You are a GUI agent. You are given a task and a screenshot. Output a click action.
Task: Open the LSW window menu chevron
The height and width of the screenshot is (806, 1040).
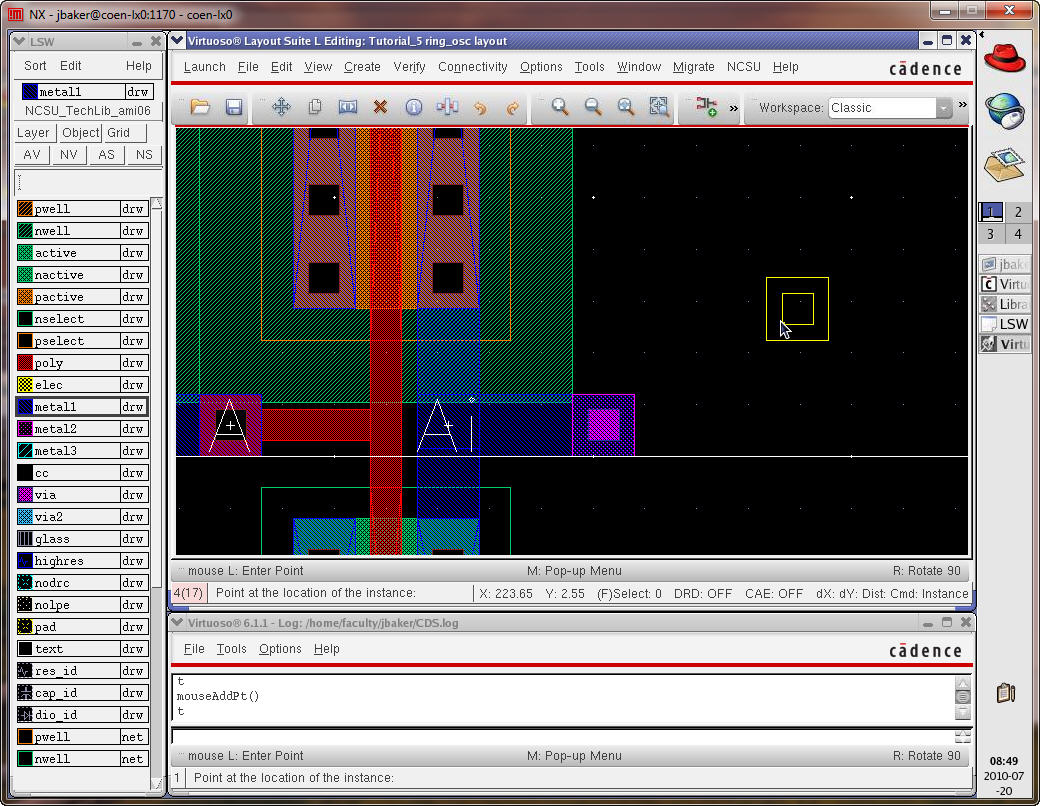pos(20,41)
